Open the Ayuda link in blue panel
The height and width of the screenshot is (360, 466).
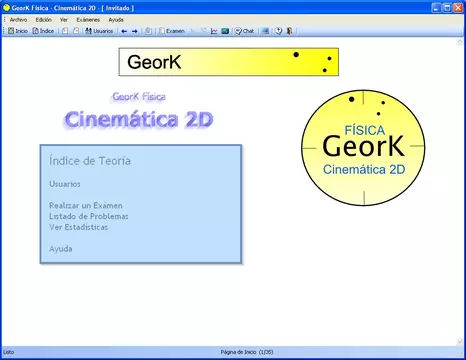pyautogui.click(x=61, y=249)
